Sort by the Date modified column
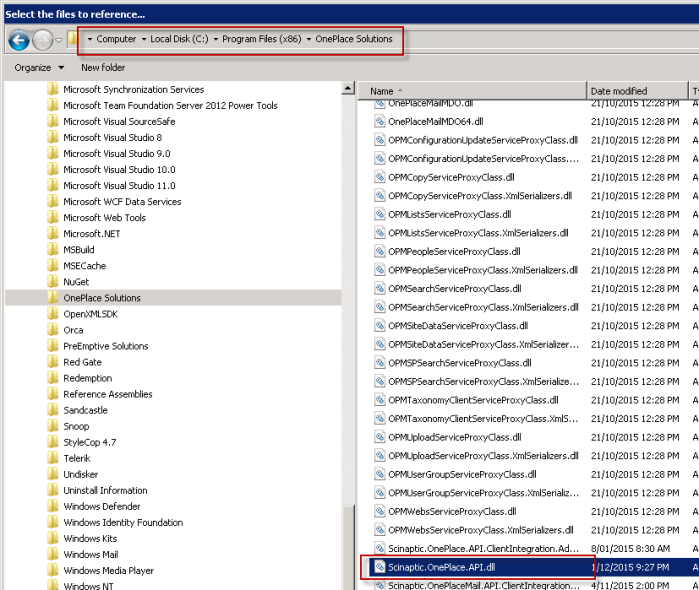699x590 pixels. (x=637, y=91)
